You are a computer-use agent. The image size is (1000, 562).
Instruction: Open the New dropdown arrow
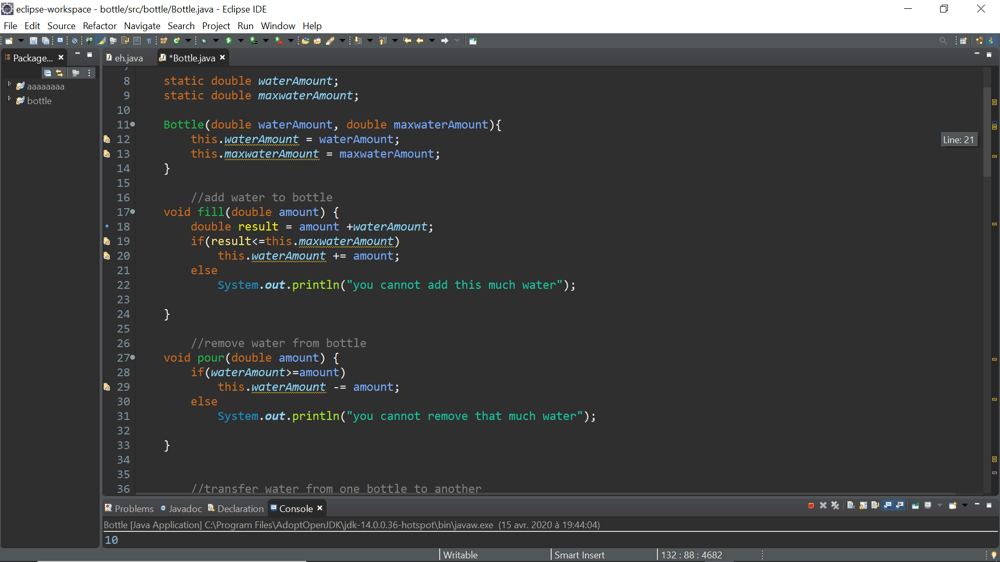21,41
